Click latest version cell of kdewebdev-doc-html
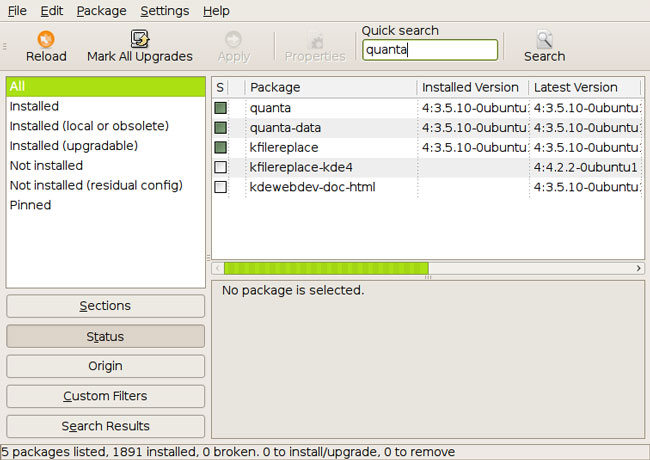This screenshot has width=650, height=460. pos(586,187)
